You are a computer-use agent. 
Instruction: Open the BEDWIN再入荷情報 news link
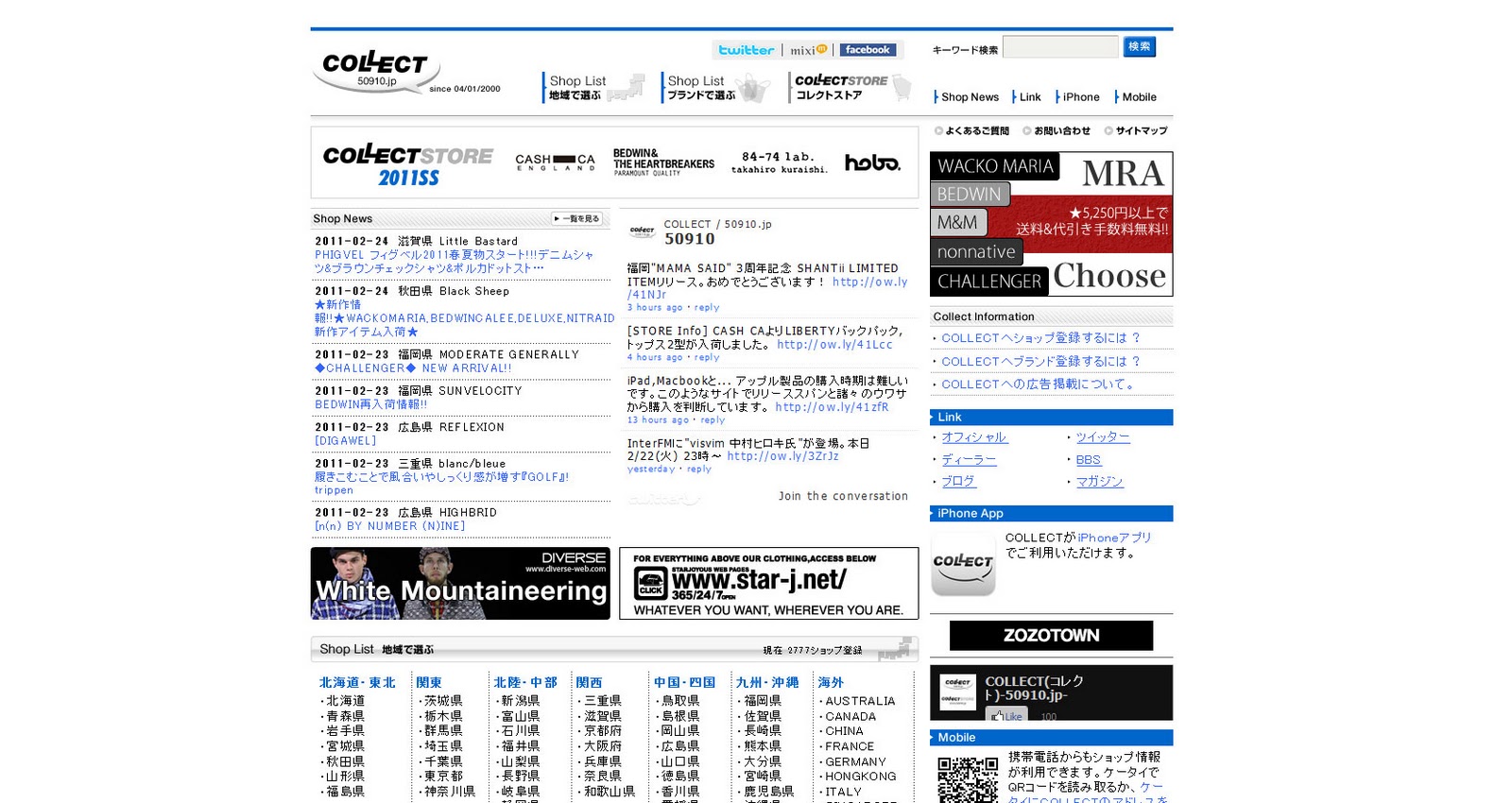370,404
